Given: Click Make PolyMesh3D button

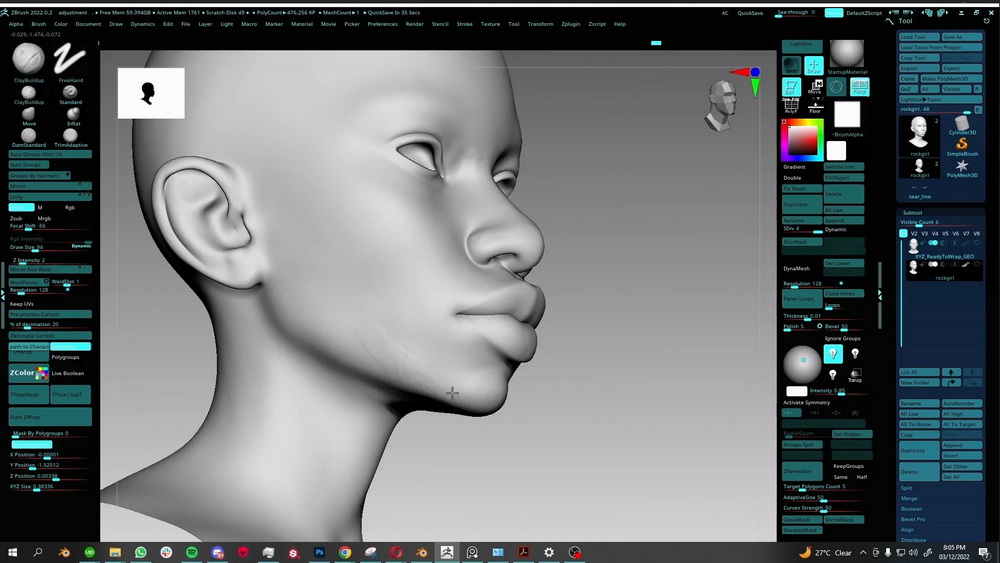Looking at the screenshot, I should pyautogui.click(x=950, y=78).
